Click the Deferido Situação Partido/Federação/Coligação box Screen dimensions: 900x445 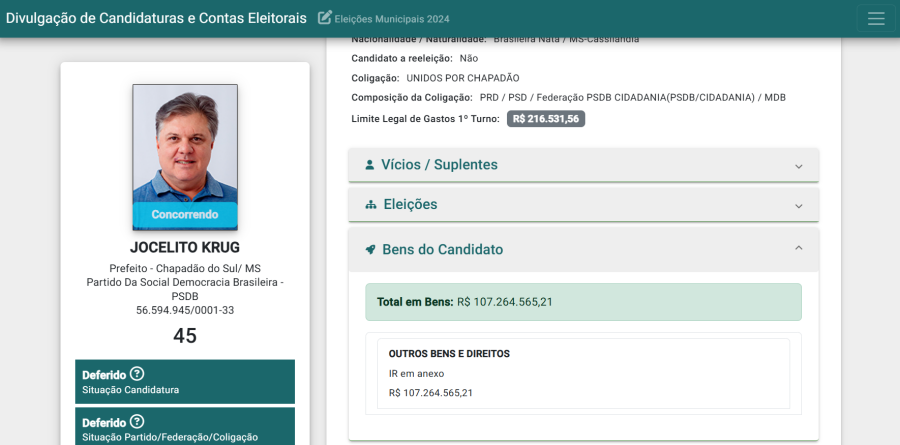click(185, 428)
